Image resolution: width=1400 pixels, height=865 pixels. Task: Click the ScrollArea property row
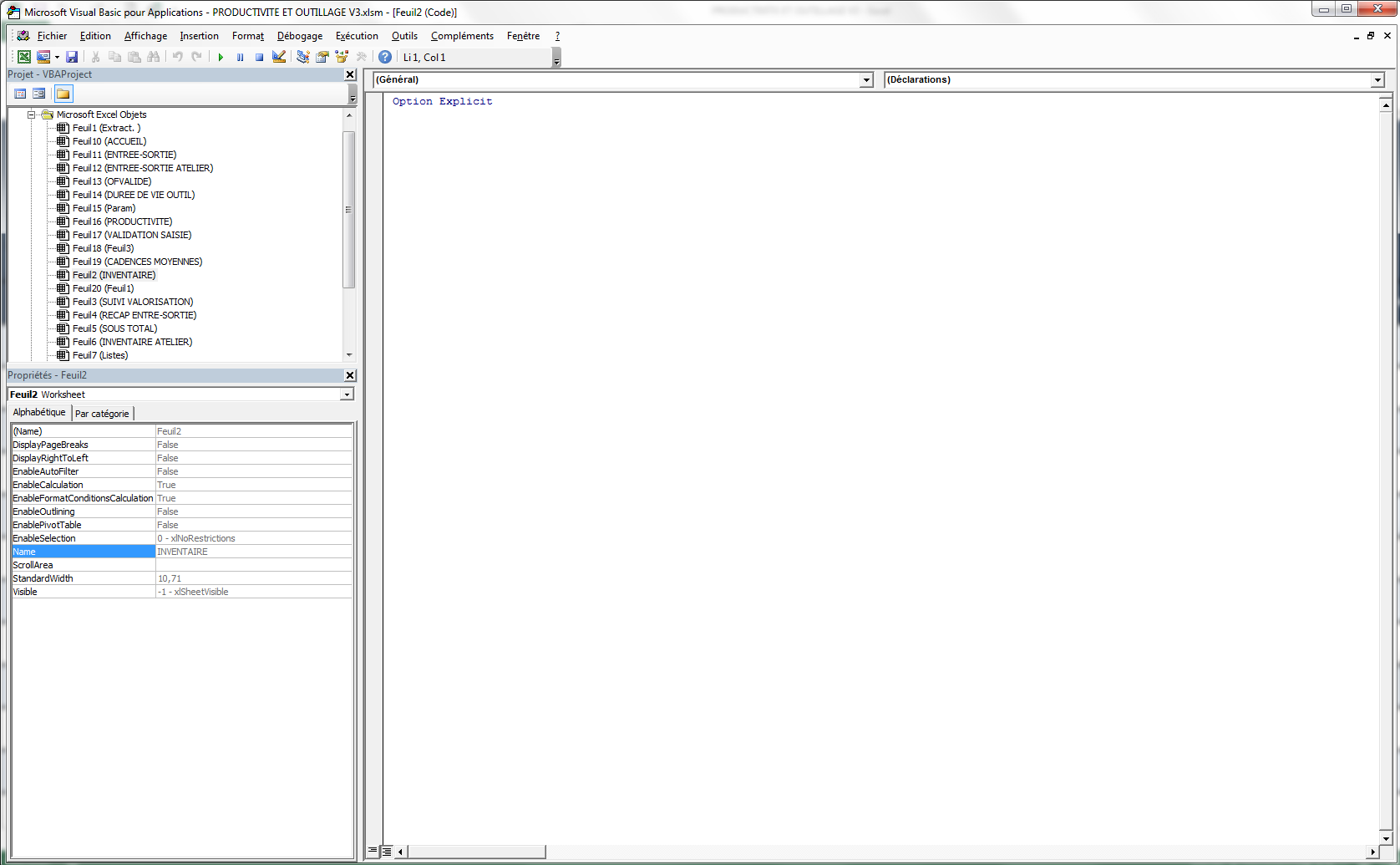[x=182, y=565]
